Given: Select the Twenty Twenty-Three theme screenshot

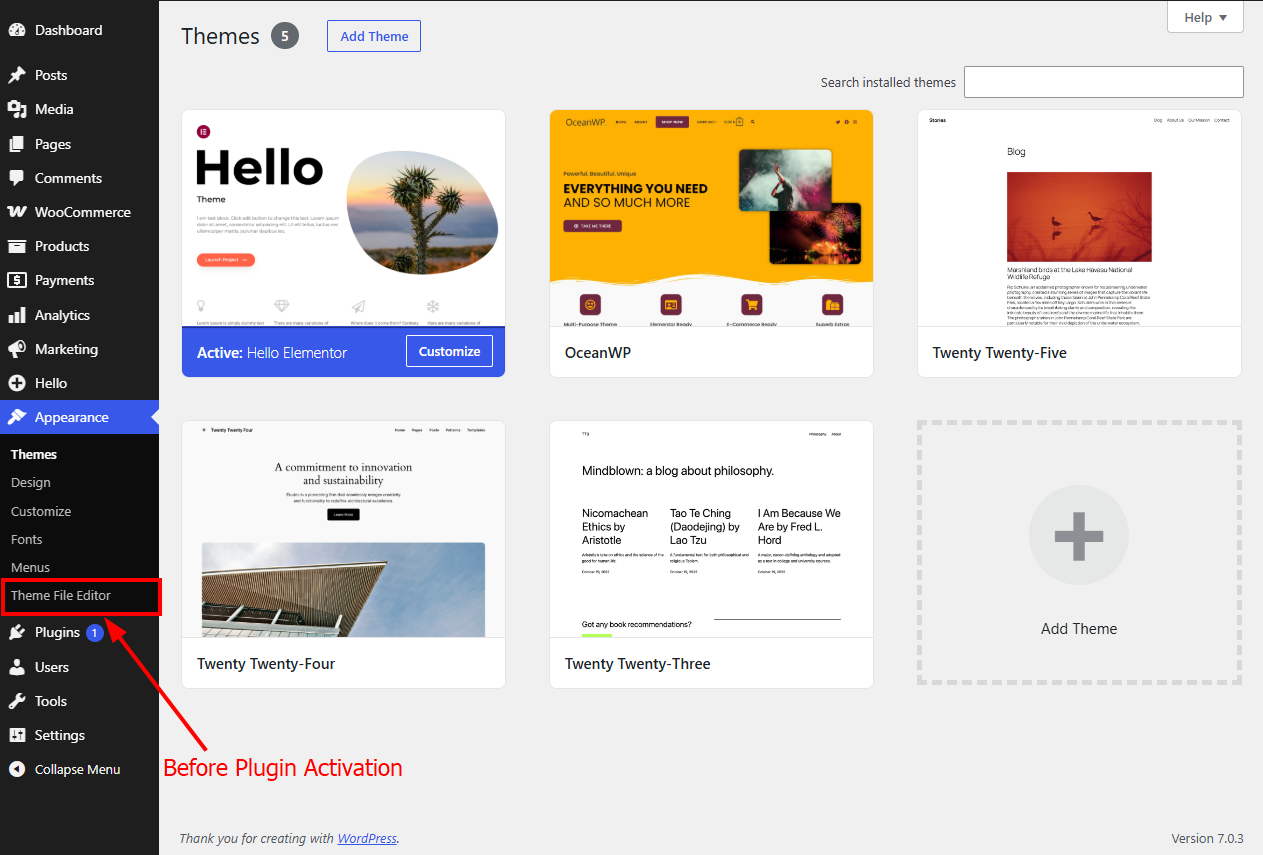Looking at the screenshot, I should pyautogui.click(x=711, y=529).
